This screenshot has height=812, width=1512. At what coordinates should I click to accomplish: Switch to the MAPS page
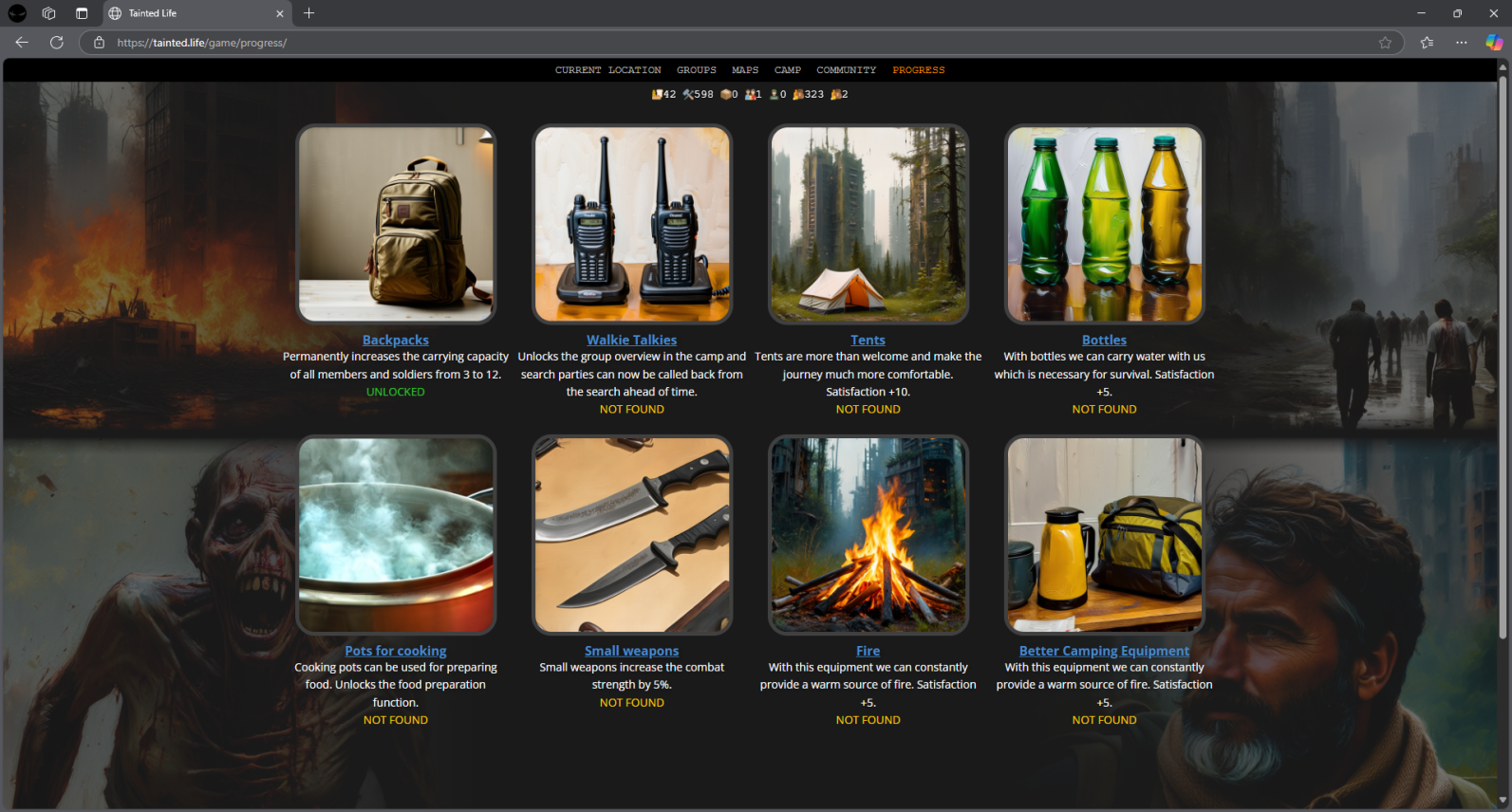coord(744,70)
